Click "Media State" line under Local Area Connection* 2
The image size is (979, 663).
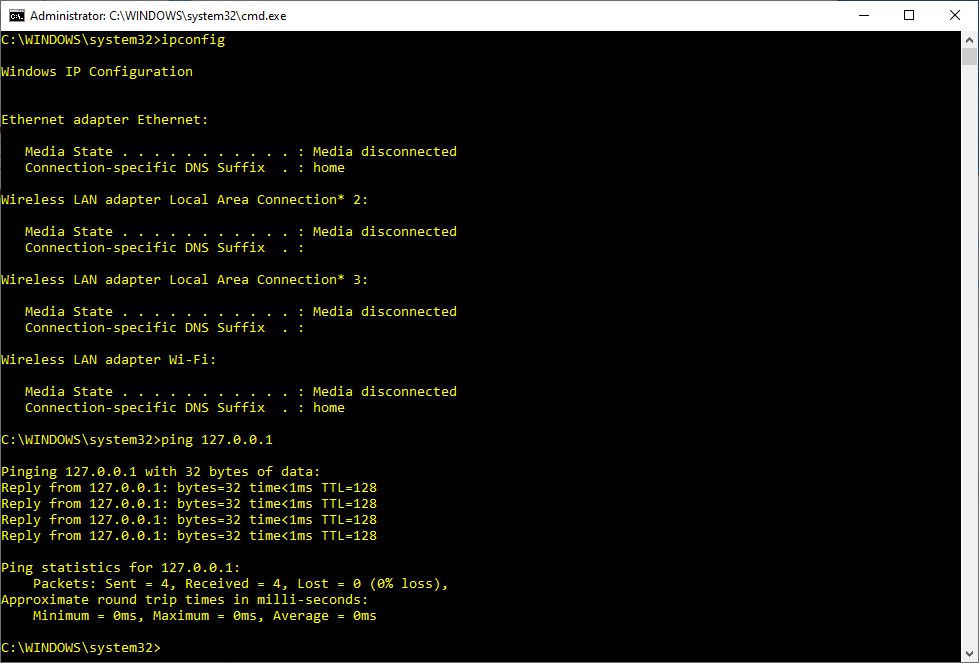(x=240, y=232)
